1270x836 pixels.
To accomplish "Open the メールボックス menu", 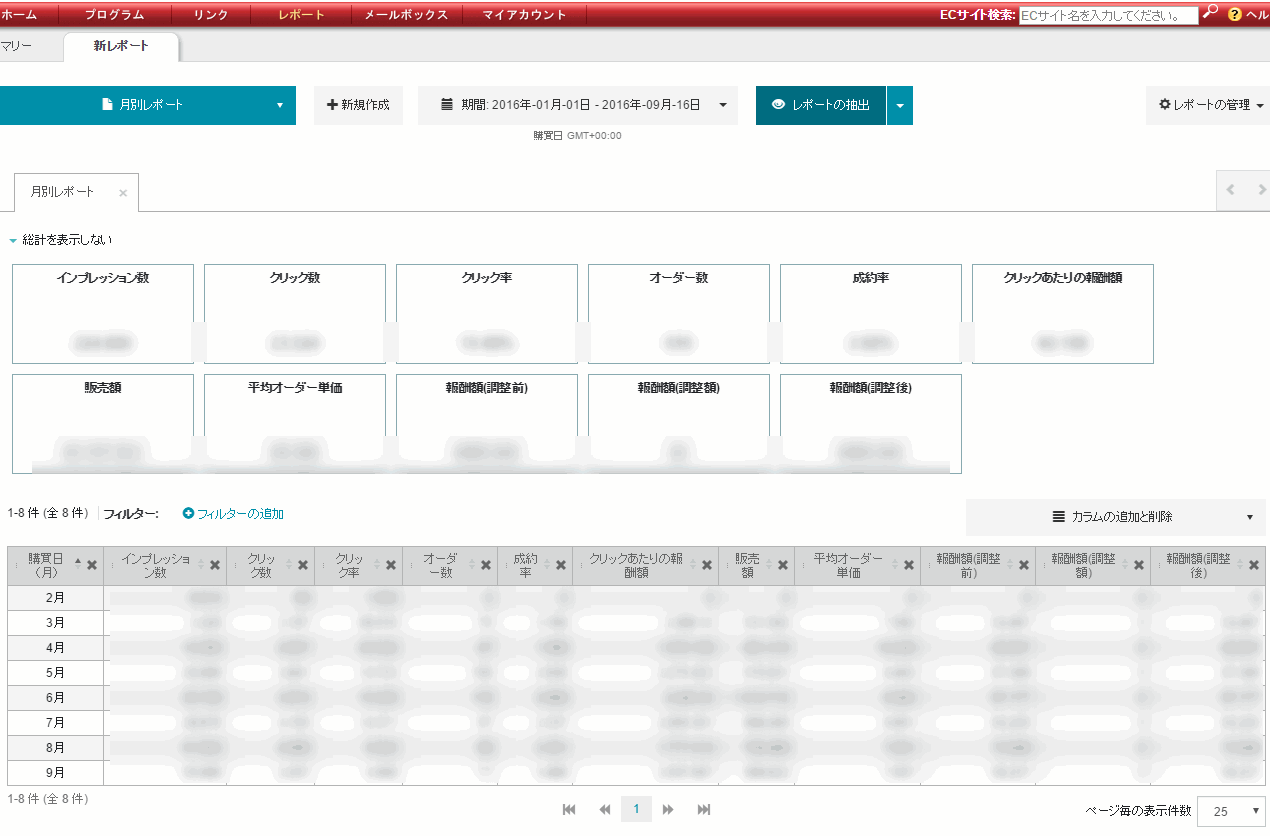I will 405,14.
